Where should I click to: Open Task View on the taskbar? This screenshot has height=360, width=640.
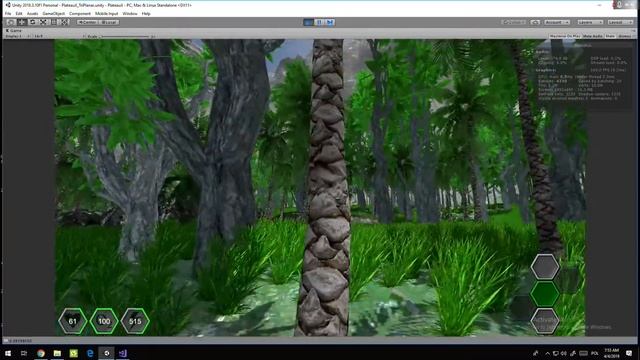pos(24,353)
